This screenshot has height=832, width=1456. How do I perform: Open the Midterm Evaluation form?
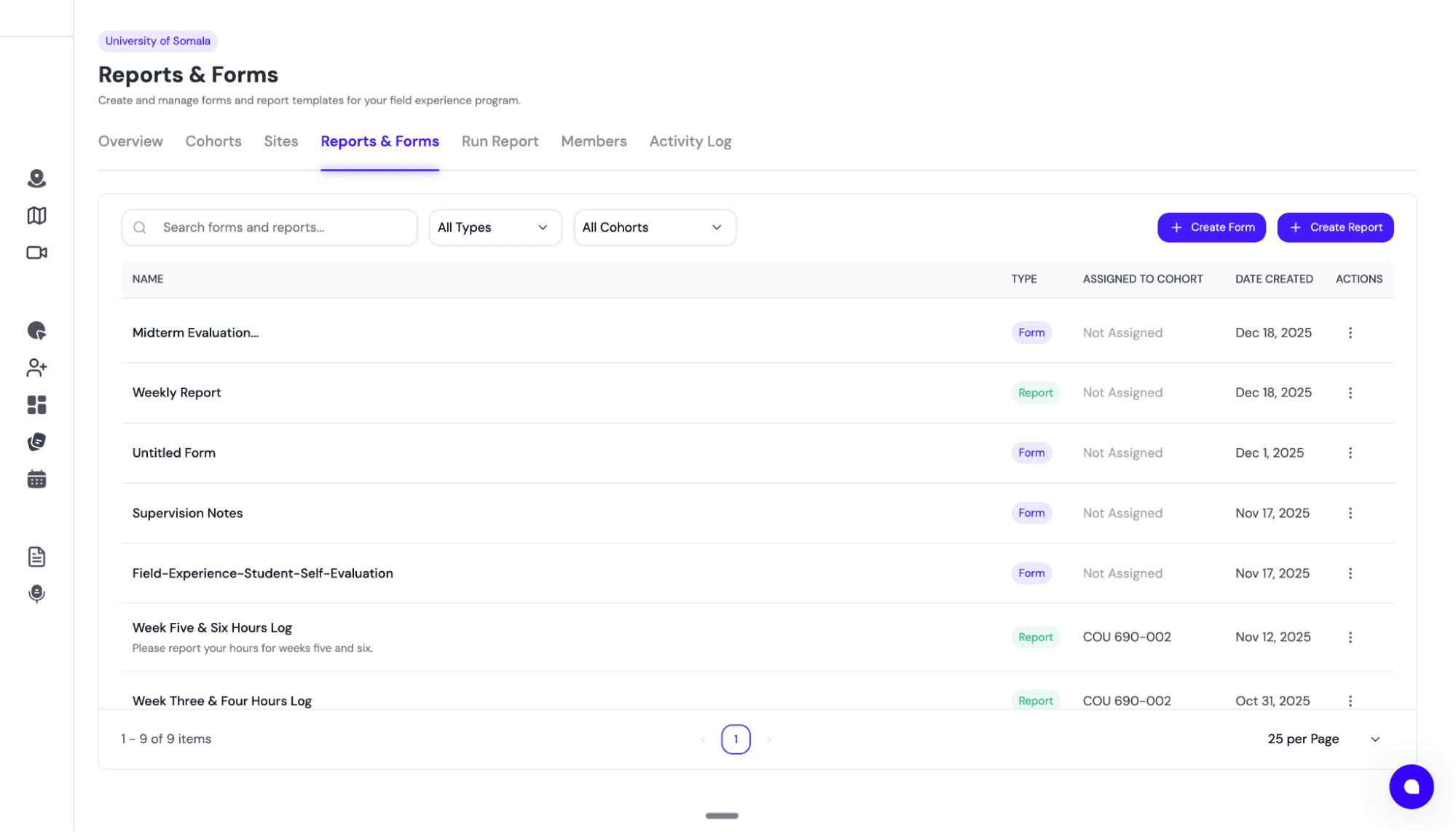pos(195,332)
